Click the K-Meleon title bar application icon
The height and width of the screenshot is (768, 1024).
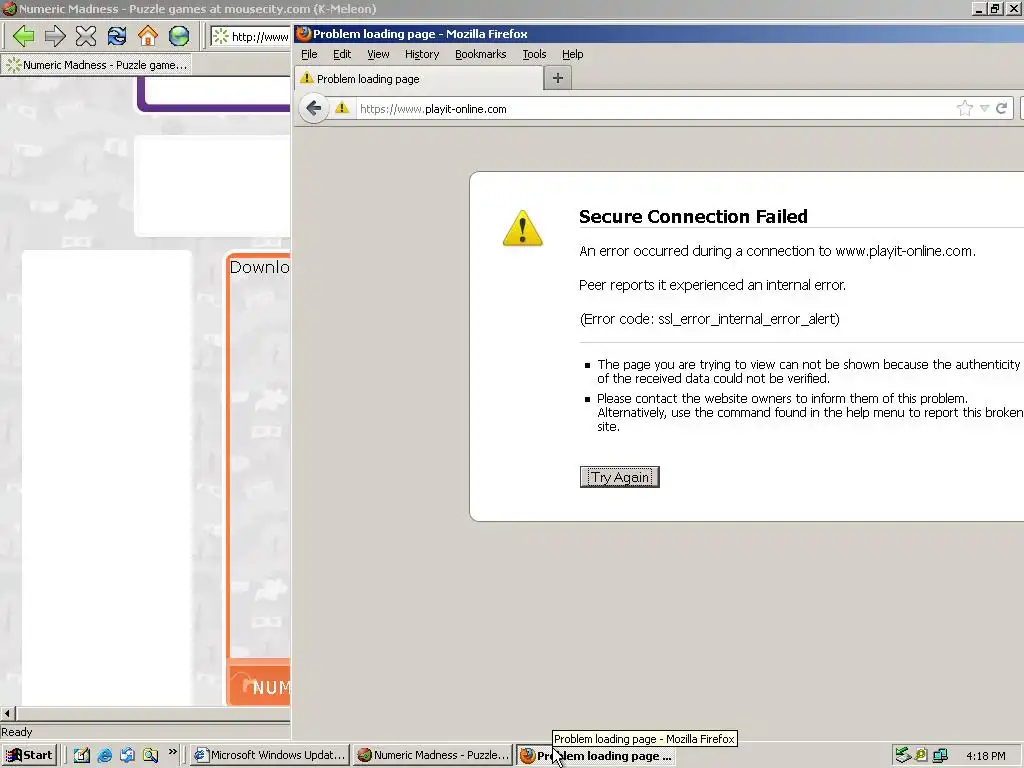click(x=9, y=9)
